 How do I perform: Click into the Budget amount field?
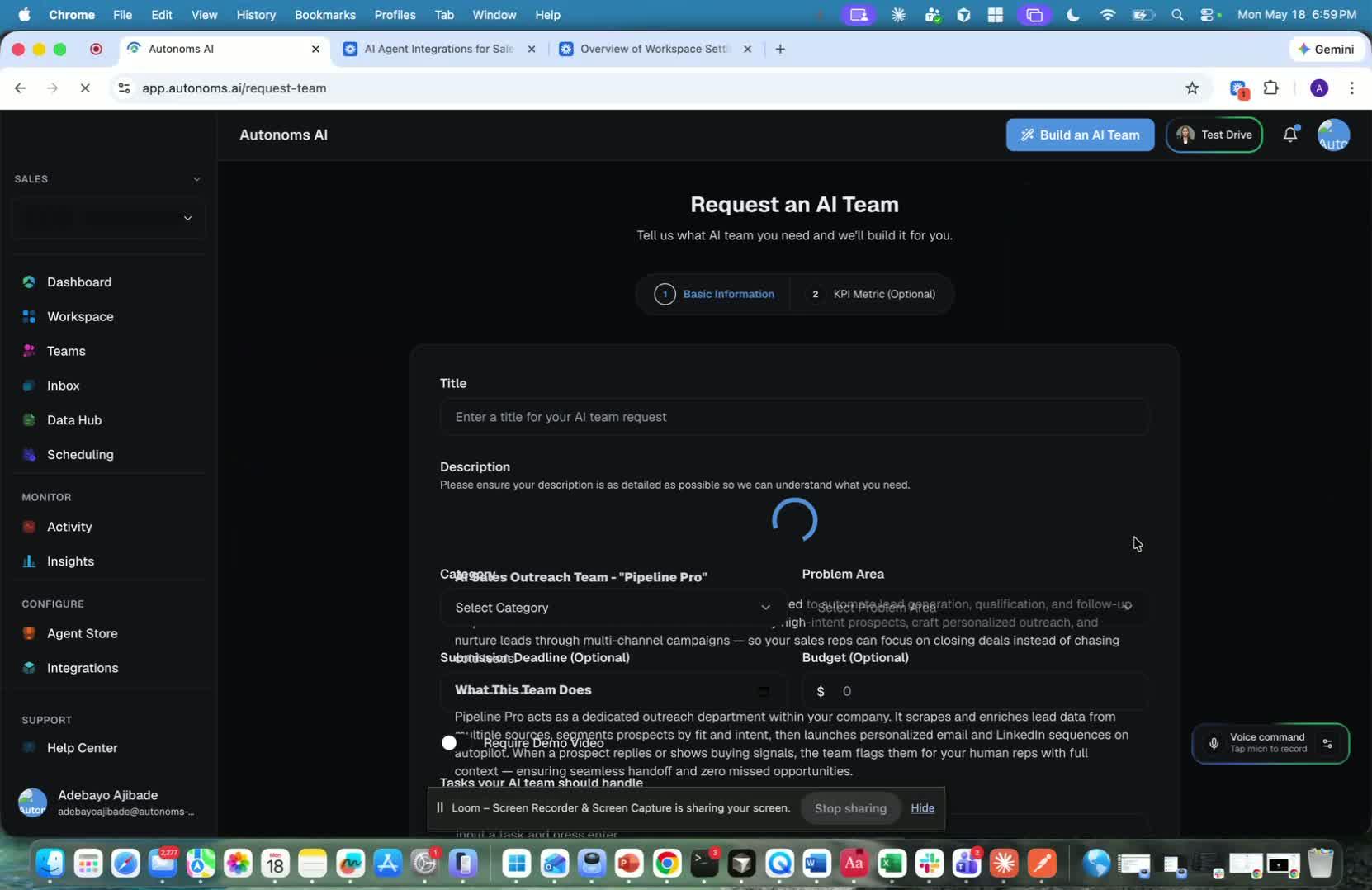pyautogui.click(x=974, y=691)
